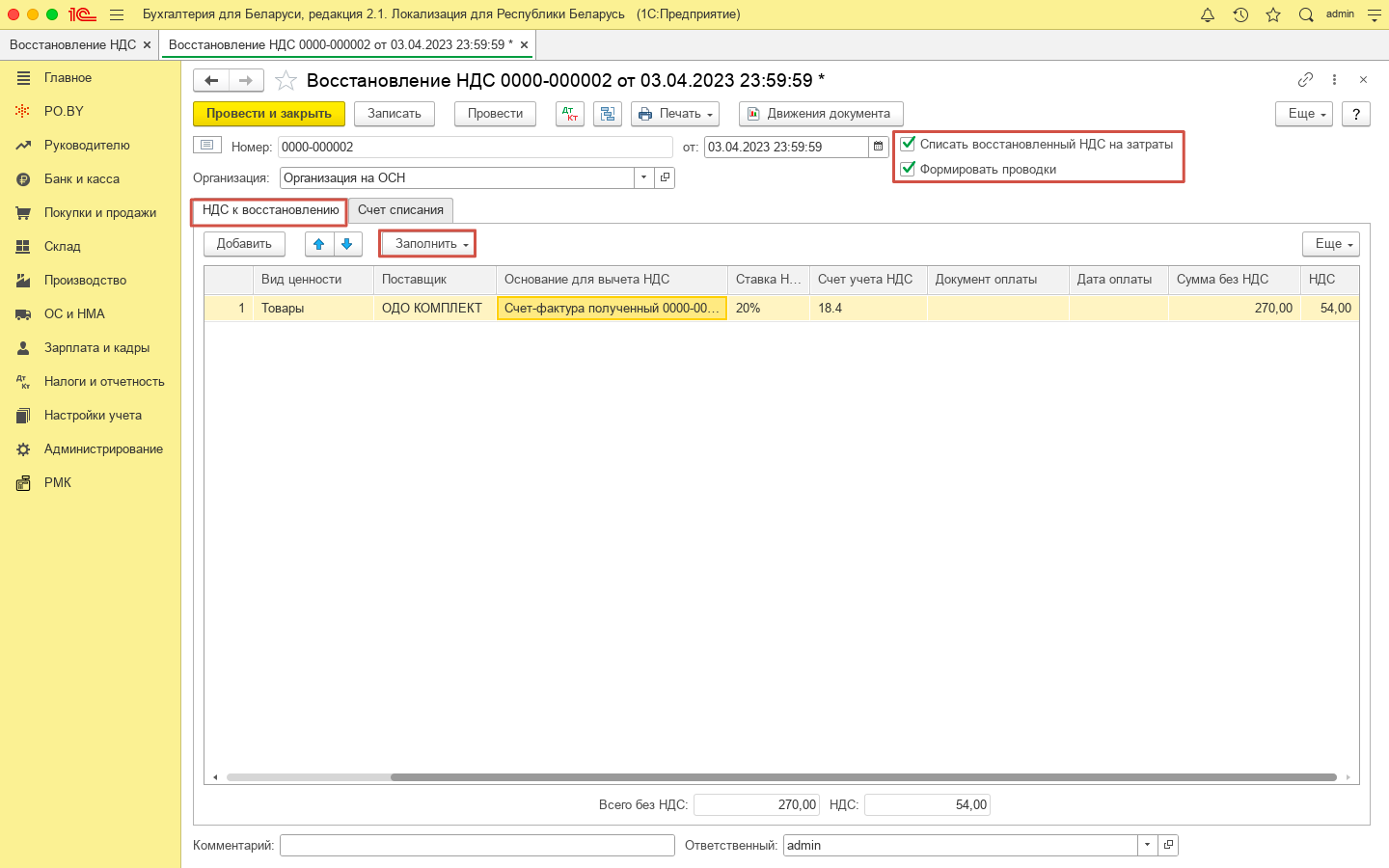Copy link to document via chain icon

[x=1305, y=80]
